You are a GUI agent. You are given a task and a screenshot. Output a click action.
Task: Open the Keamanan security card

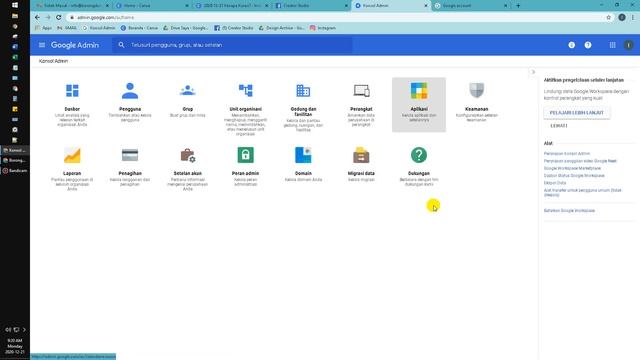477,104
